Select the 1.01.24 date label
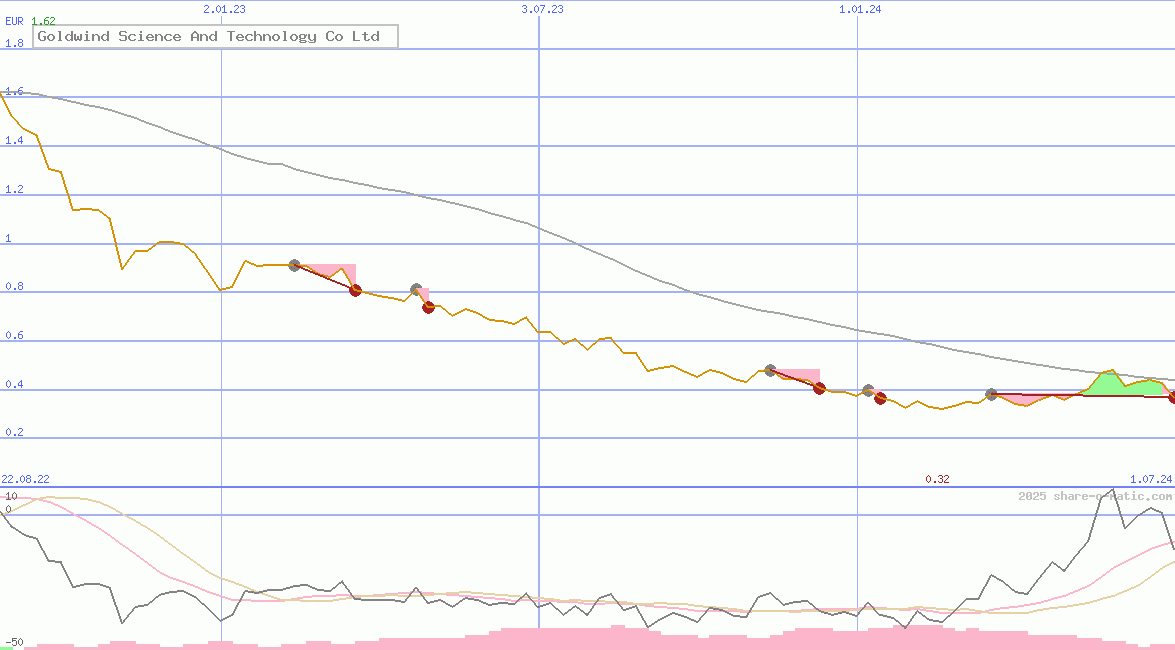The width and height of the screenshot is (1175, 650). (860, 9)
